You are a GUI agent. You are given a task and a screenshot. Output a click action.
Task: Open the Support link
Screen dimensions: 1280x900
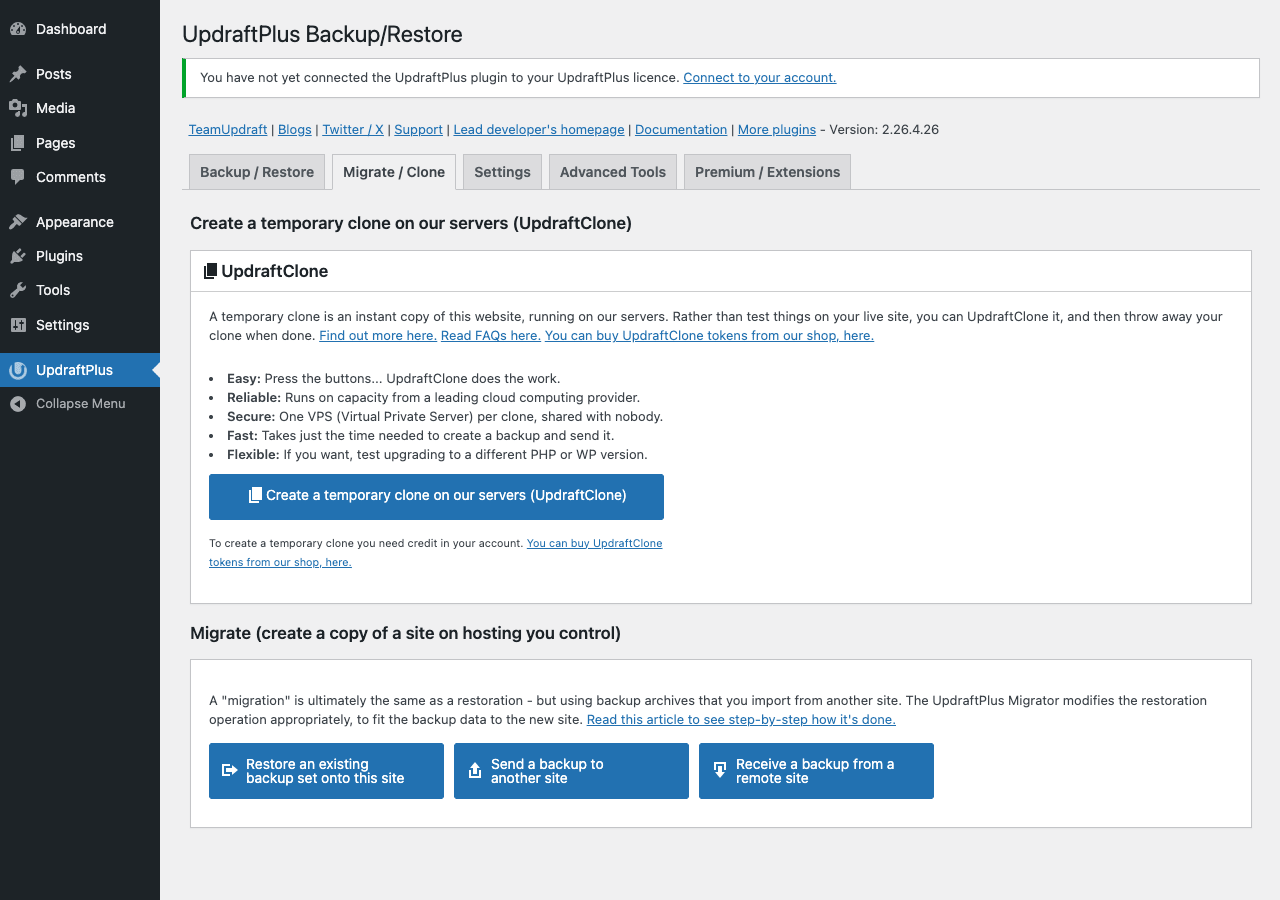coord(418,130)
